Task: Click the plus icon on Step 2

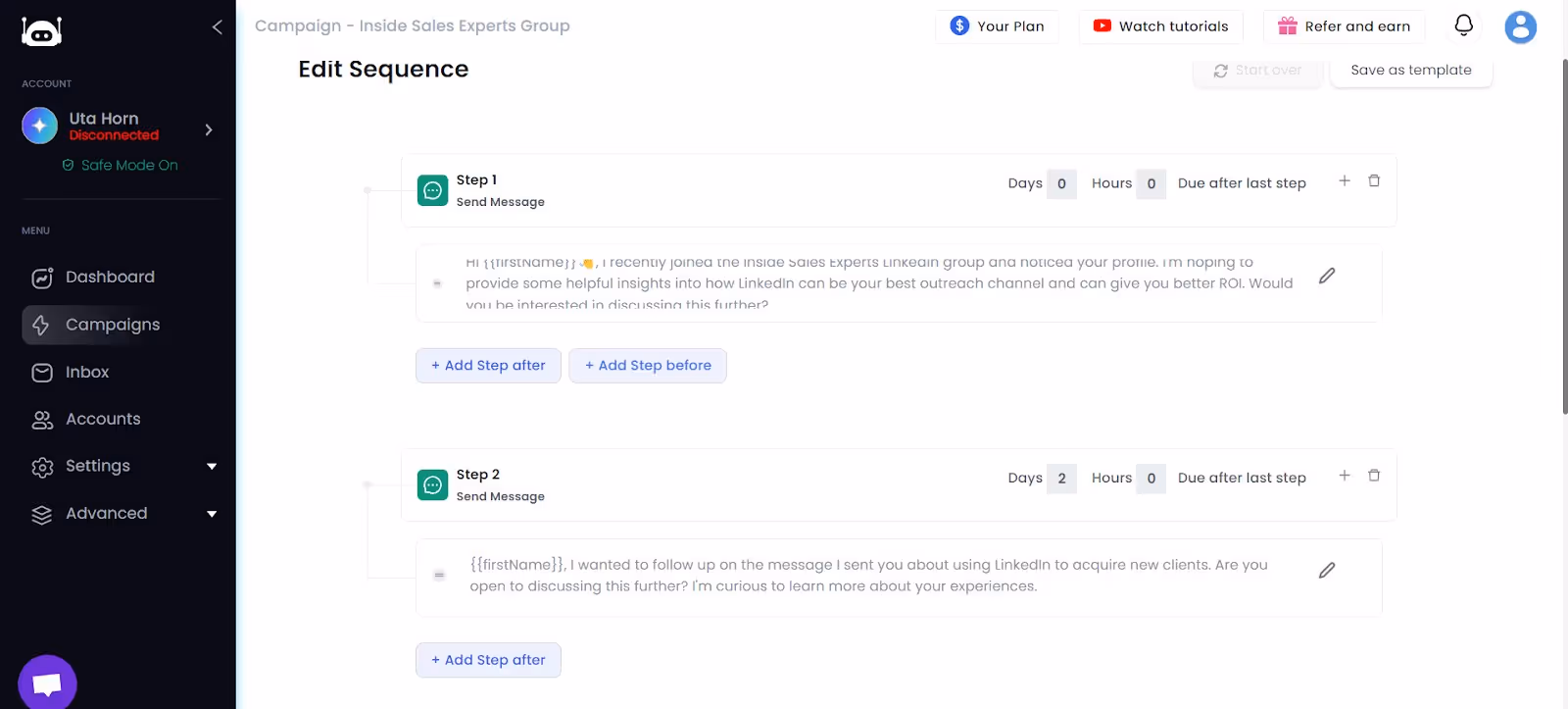Action: pos(1345,476)
